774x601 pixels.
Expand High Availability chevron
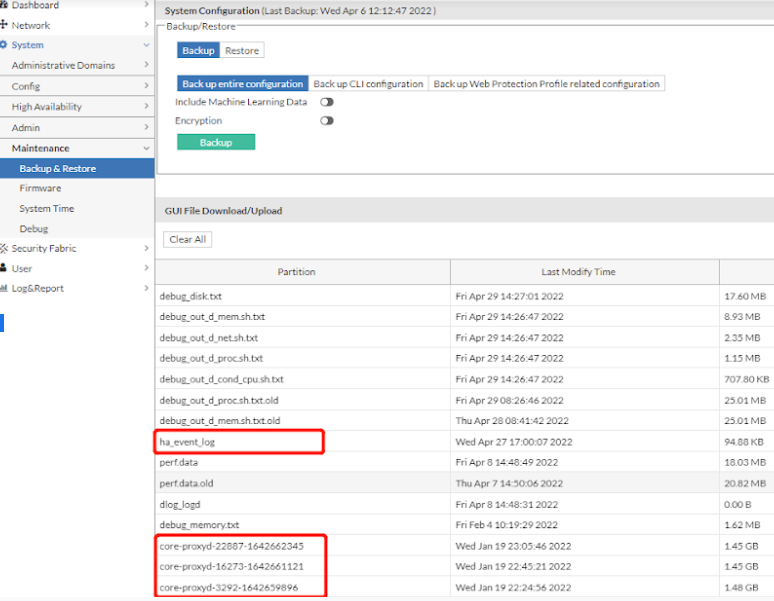tap(146, 106)
